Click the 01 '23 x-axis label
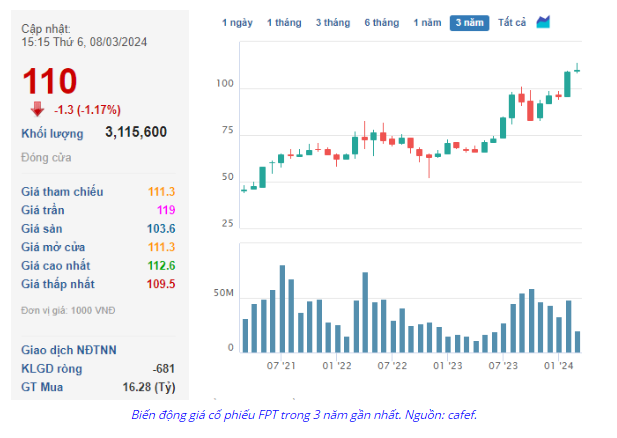 (448, 366)
